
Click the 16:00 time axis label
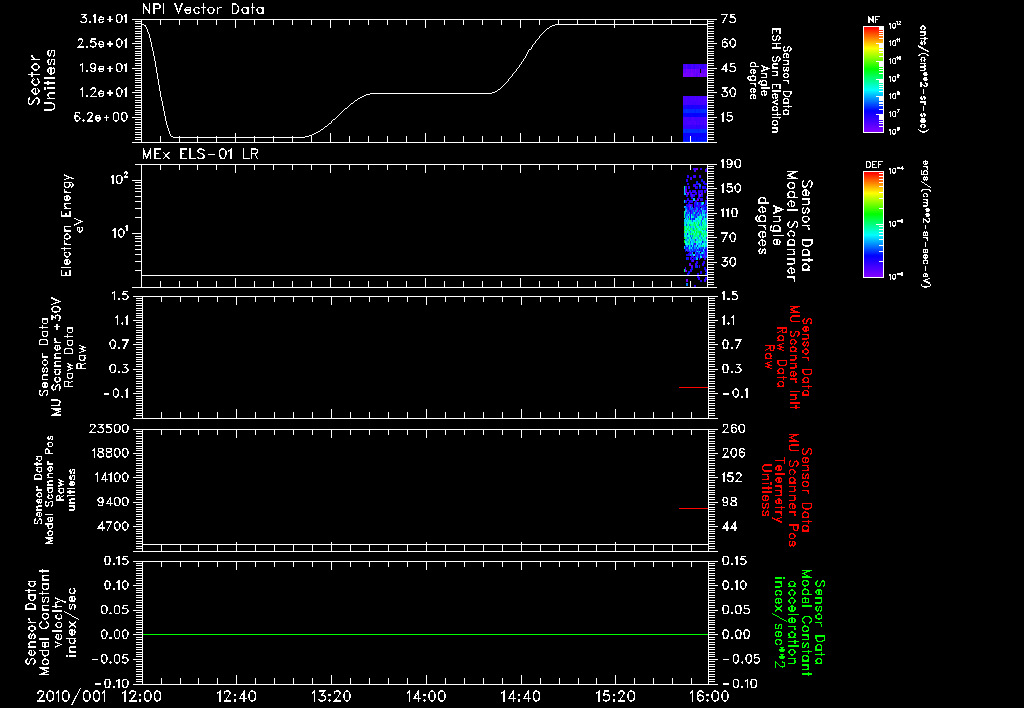[709, 696]
